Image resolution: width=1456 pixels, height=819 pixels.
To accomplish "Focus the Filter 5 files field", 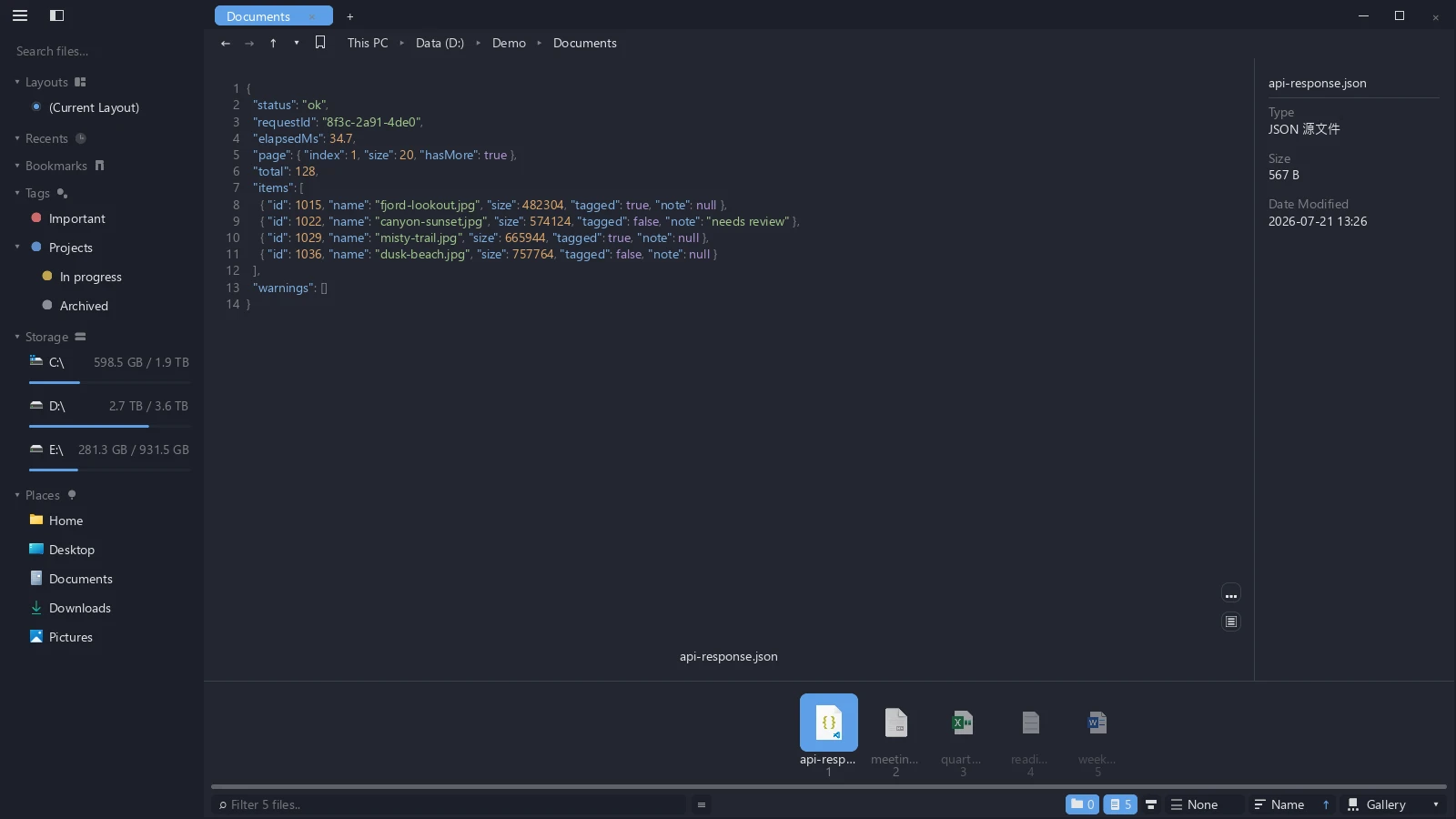I will (x=450, y=804).
